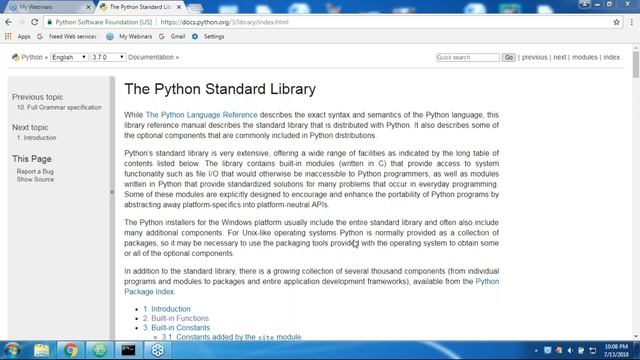
Task: Click Show Source in sidebar
Action: [x=35, y=179]
